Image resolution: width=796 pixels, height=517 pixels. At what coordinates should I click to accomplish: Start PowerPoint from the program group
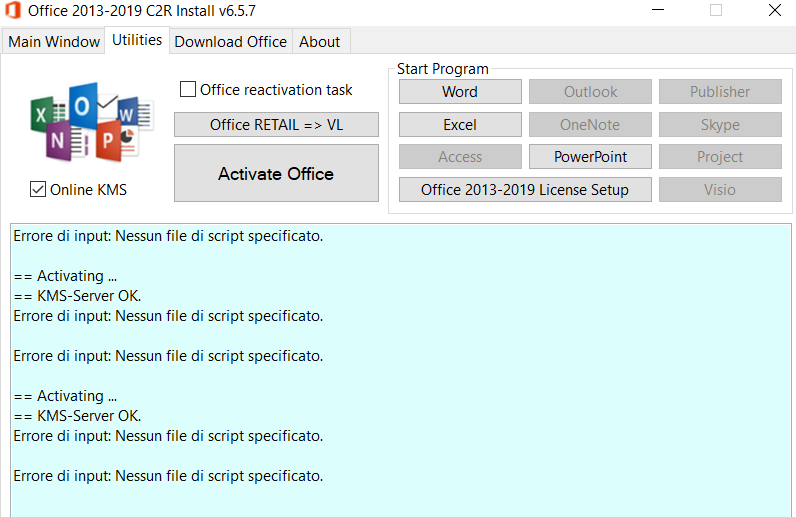(590, 156)
